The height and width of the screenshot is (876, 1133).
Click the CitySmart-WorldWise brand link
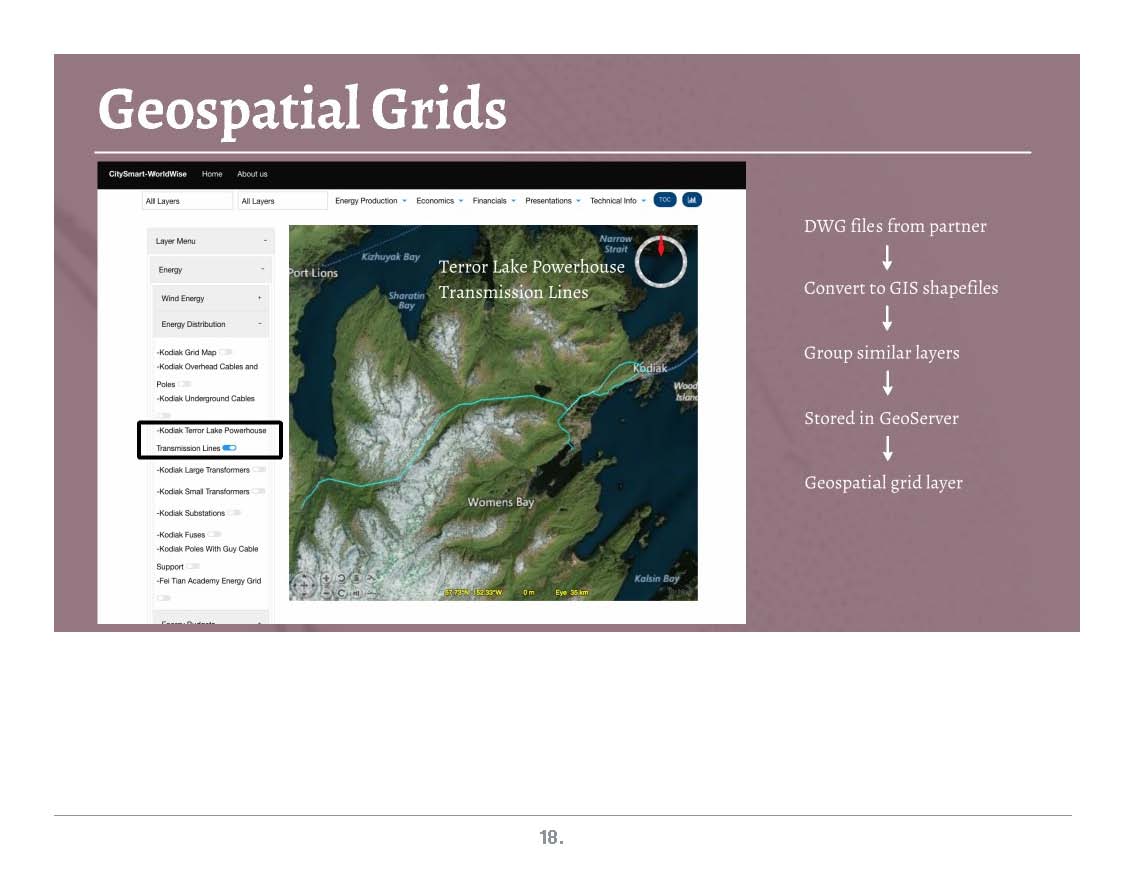(x=148, y=174)
